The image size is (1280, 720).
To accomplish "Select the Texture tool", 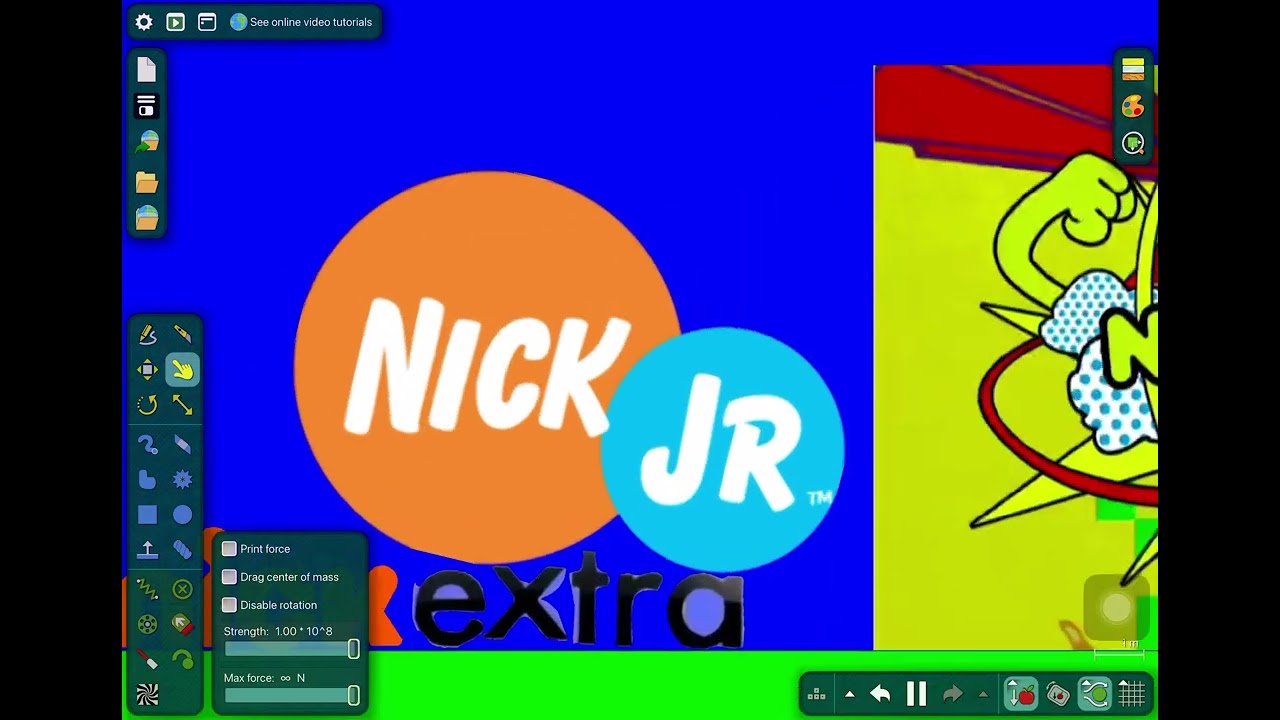I will click(x=148, y=695).
